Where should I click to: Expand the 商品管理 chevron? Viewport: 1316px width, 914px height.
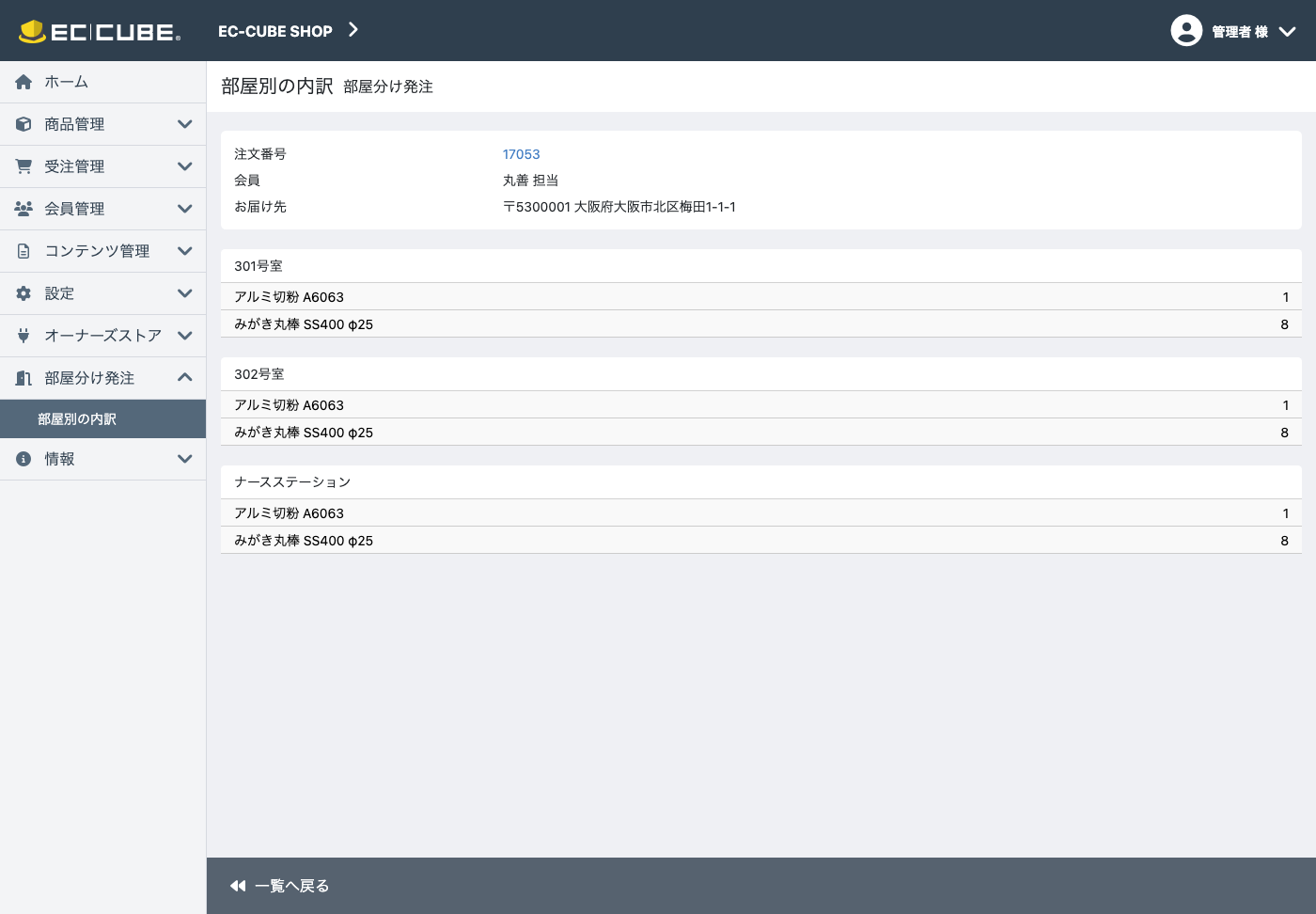(x=185, y=124)
